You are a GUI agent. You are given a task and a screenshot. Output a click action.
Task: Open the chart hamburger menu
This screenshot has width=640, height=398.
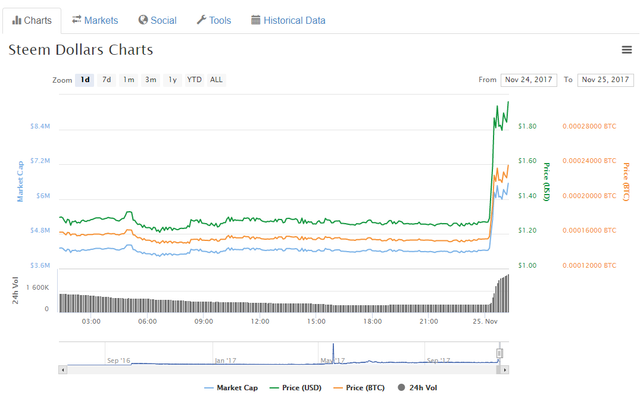pos(627,50)
